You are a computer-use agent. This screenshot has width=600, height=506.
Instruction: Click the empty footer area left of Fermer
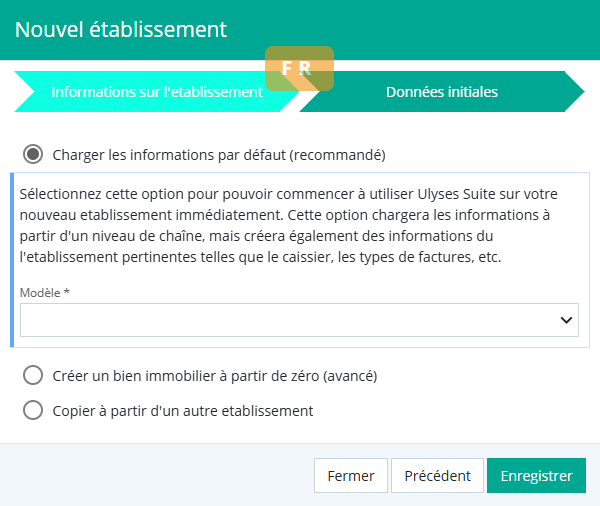[x=150, y=476]
